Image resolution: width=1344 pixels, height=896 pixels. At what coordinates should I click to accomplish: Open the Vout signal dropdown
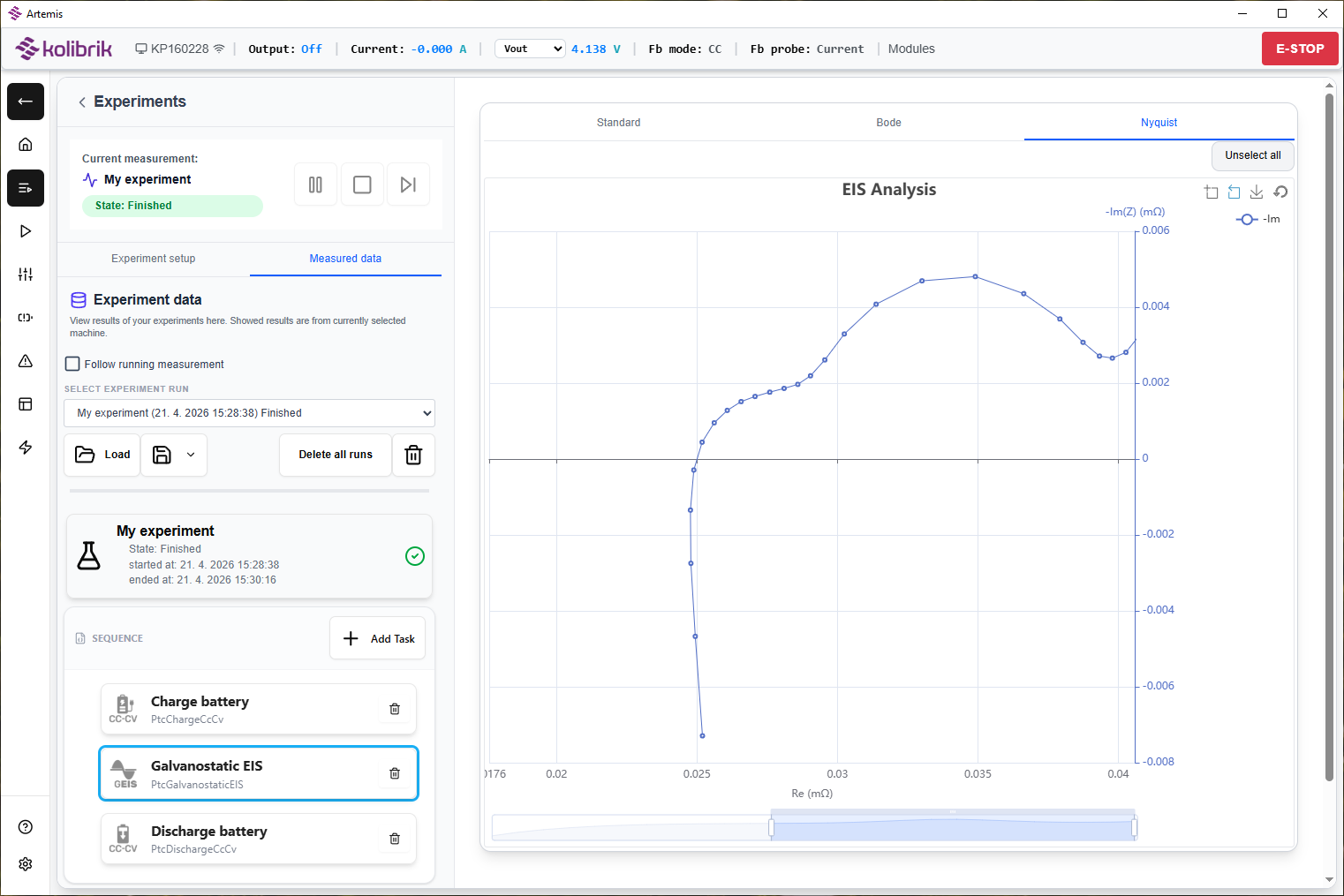tap(531, 49)
